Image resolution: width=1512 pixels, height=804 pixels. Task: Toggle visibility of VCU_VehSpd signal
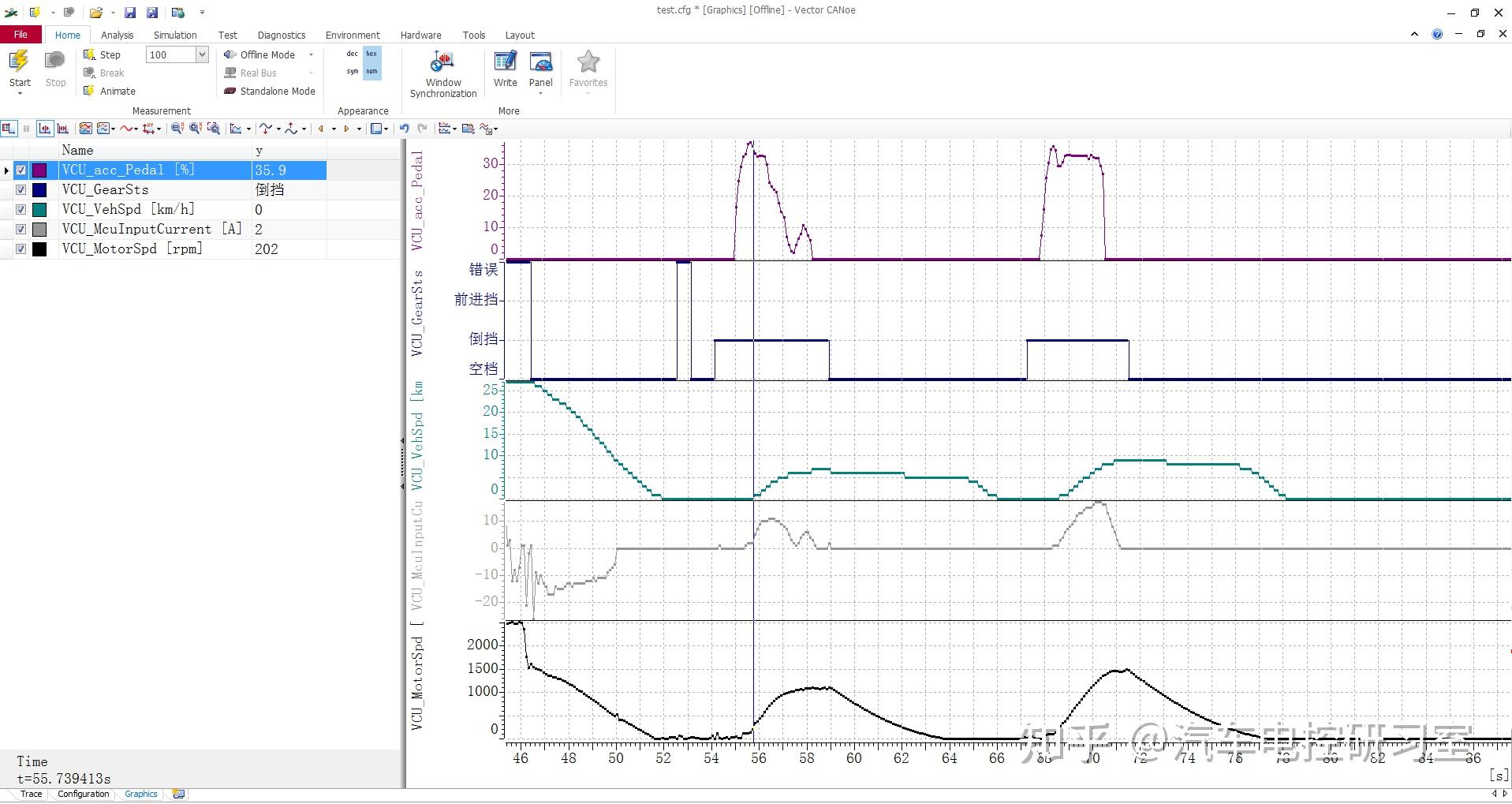[21, 210]
